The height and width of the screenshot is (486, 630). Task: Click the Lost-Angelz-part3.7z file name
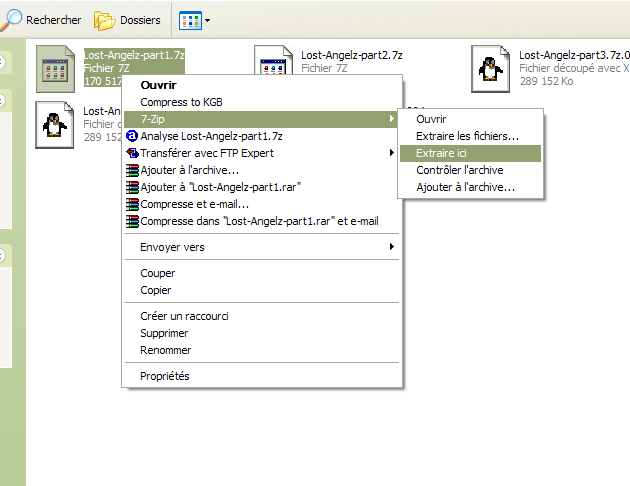click(574, 55)
